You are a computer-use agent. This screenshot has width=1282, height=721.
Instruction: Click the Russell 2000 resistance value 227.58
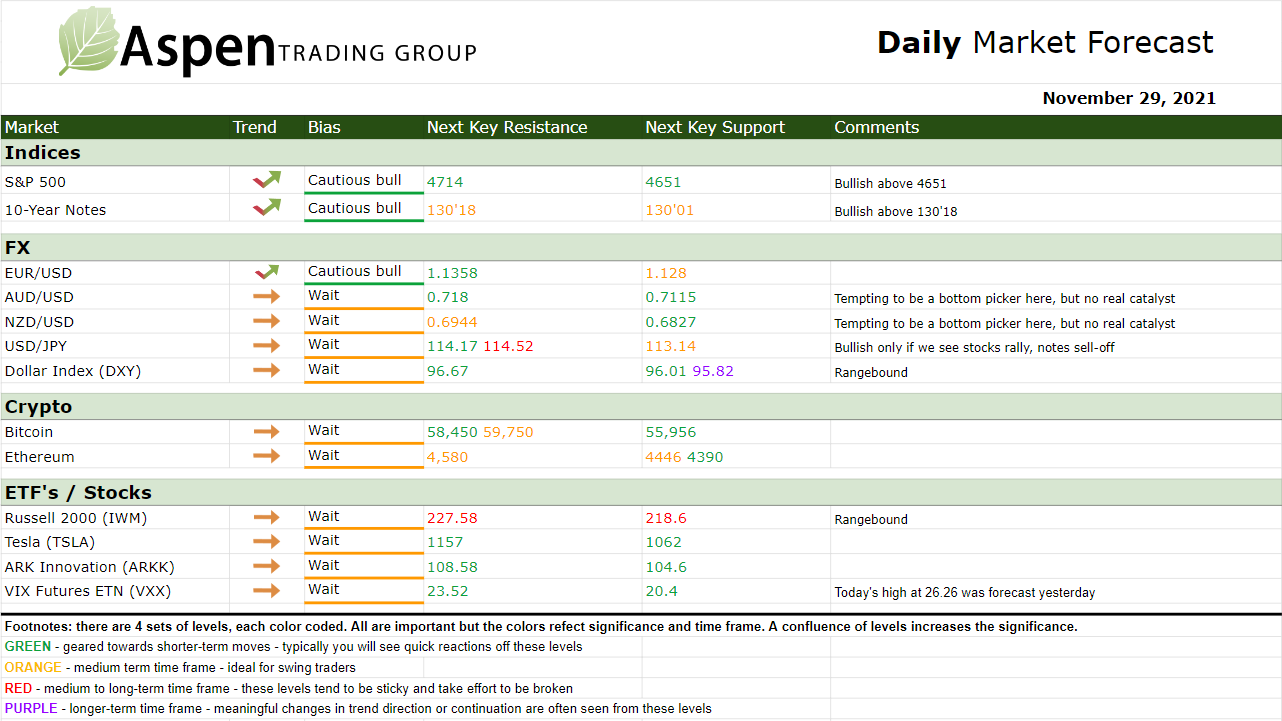pos(452,518)
